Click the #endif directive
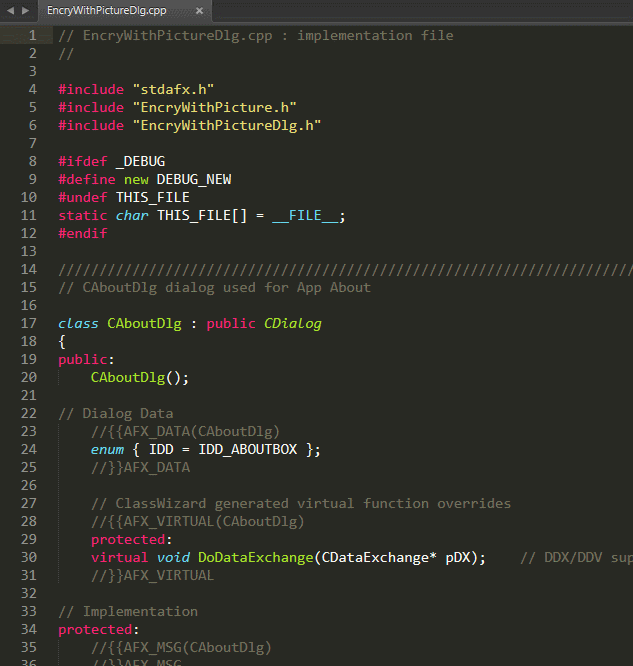 pyautogui.click(x=83, y=233)
